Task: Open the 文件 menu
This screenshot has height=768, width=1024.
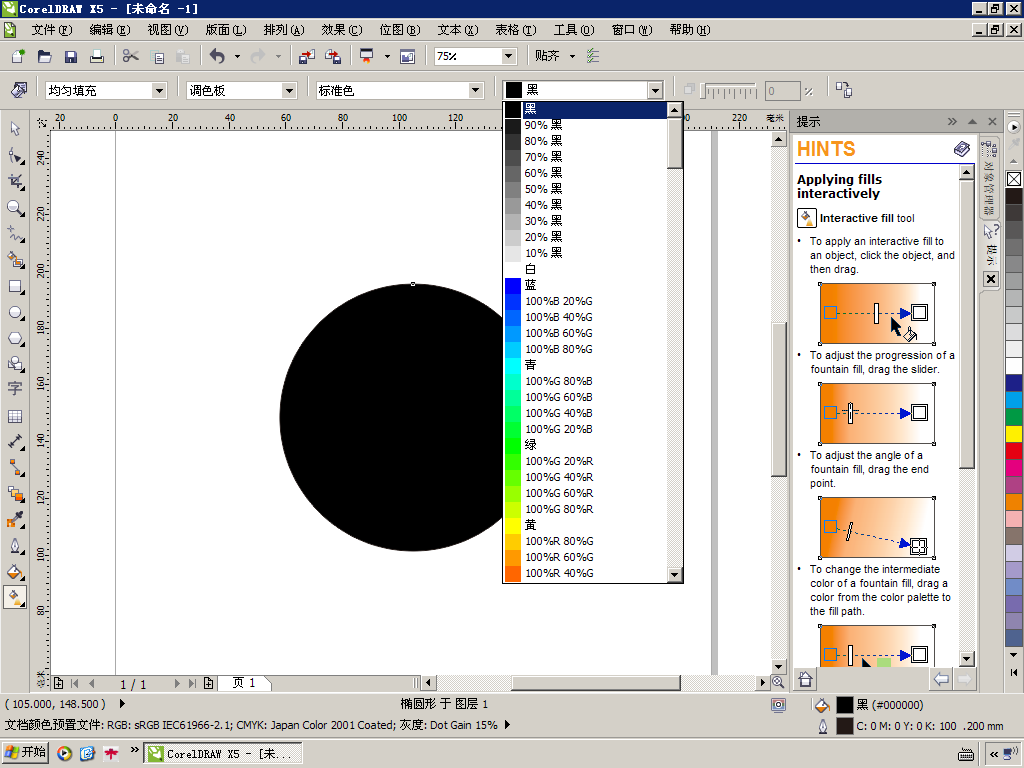Action: click(x=52, y=30)
